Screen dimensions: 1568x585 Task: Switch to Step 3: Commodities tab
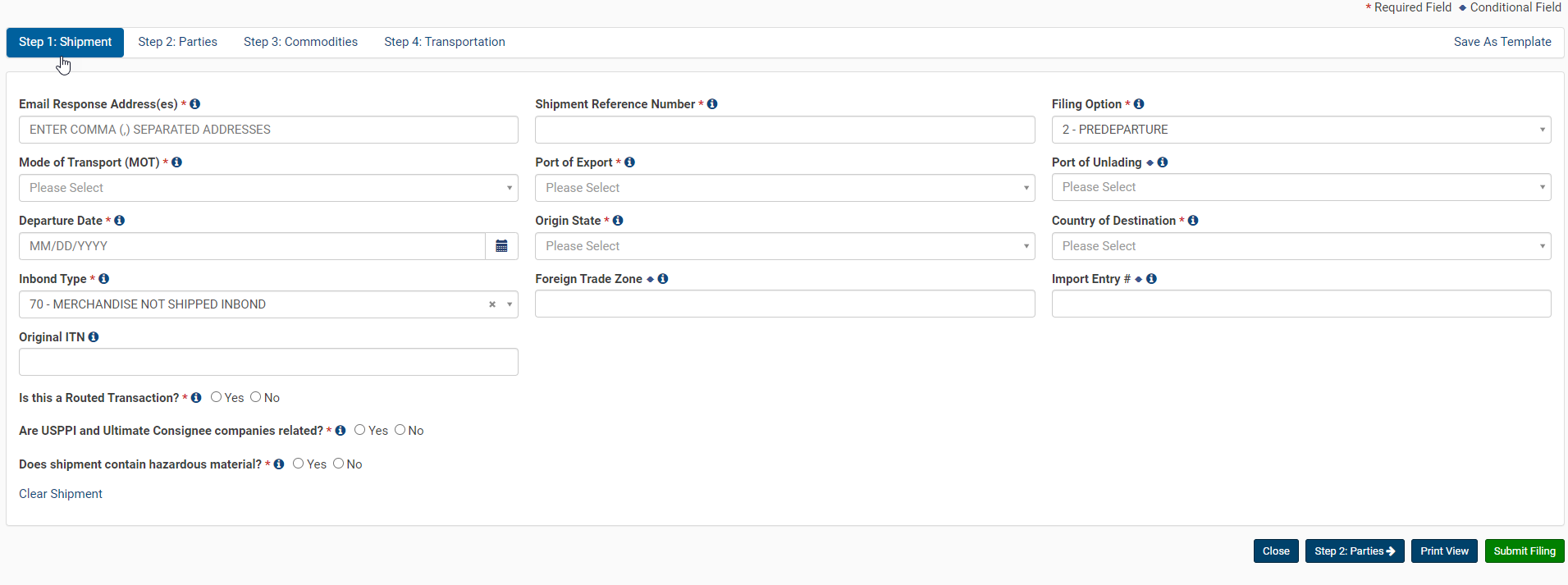300,42
